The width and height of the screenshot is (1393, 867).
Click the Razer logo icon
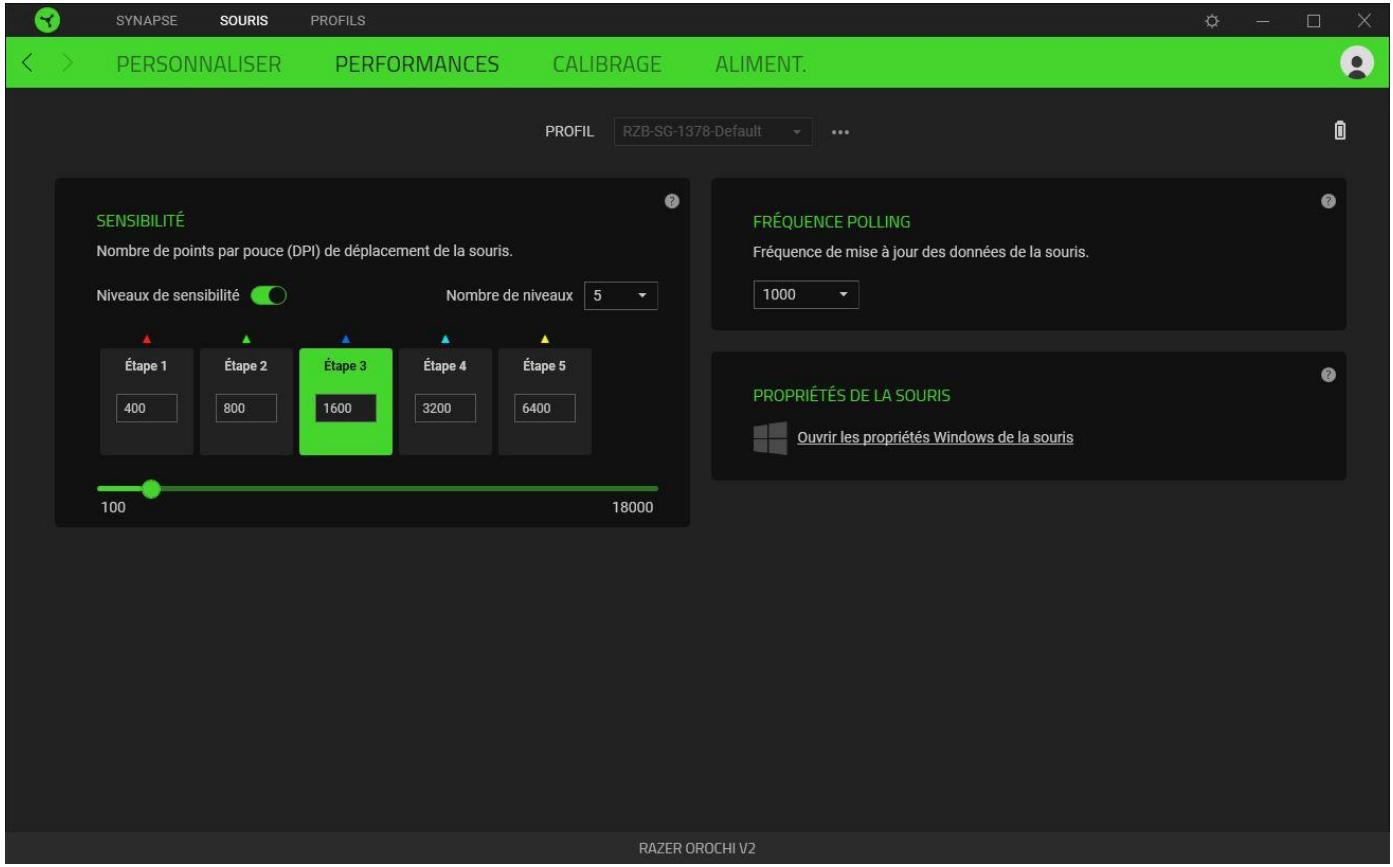click(49, 20)
